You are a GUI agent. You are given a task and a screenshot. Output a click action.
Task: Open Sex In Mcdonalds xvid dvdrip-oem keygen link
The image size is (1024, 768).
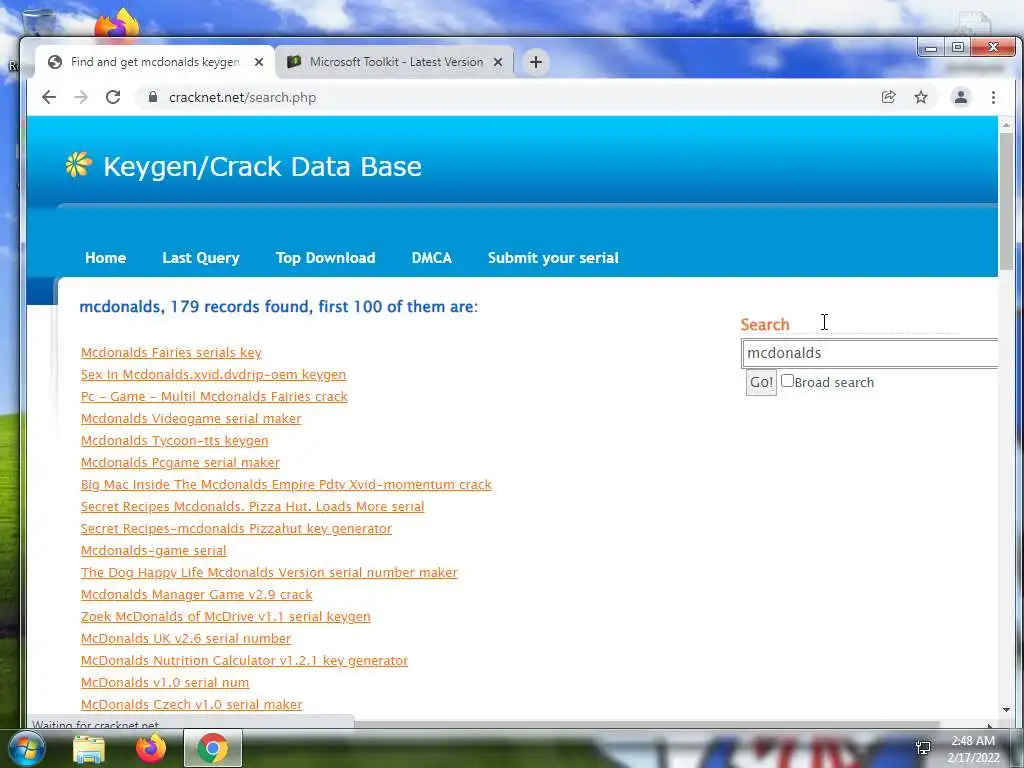click(214, 375)
